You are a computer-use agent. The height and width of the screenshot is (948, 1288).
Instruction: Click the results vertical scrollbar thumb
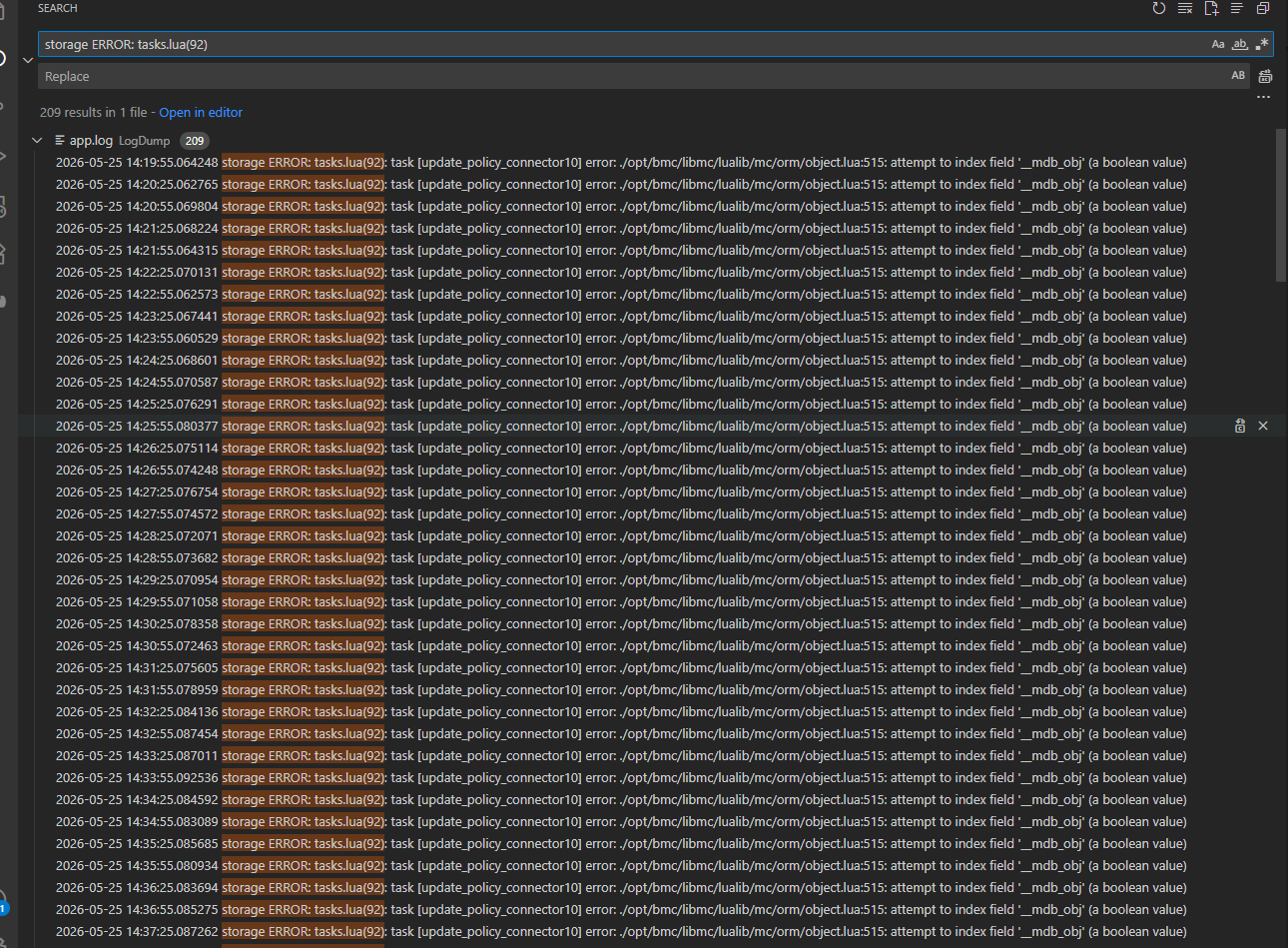(x=1281, y=205)
